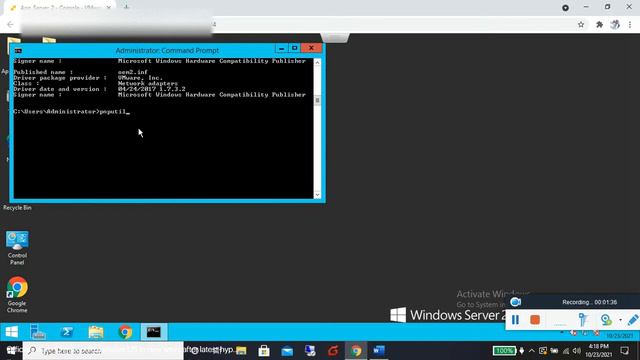This screenshot has height=360, width=640.
Task: Select the Command Prompt button in the VM taskbar
Action: (x=154, y=332)
